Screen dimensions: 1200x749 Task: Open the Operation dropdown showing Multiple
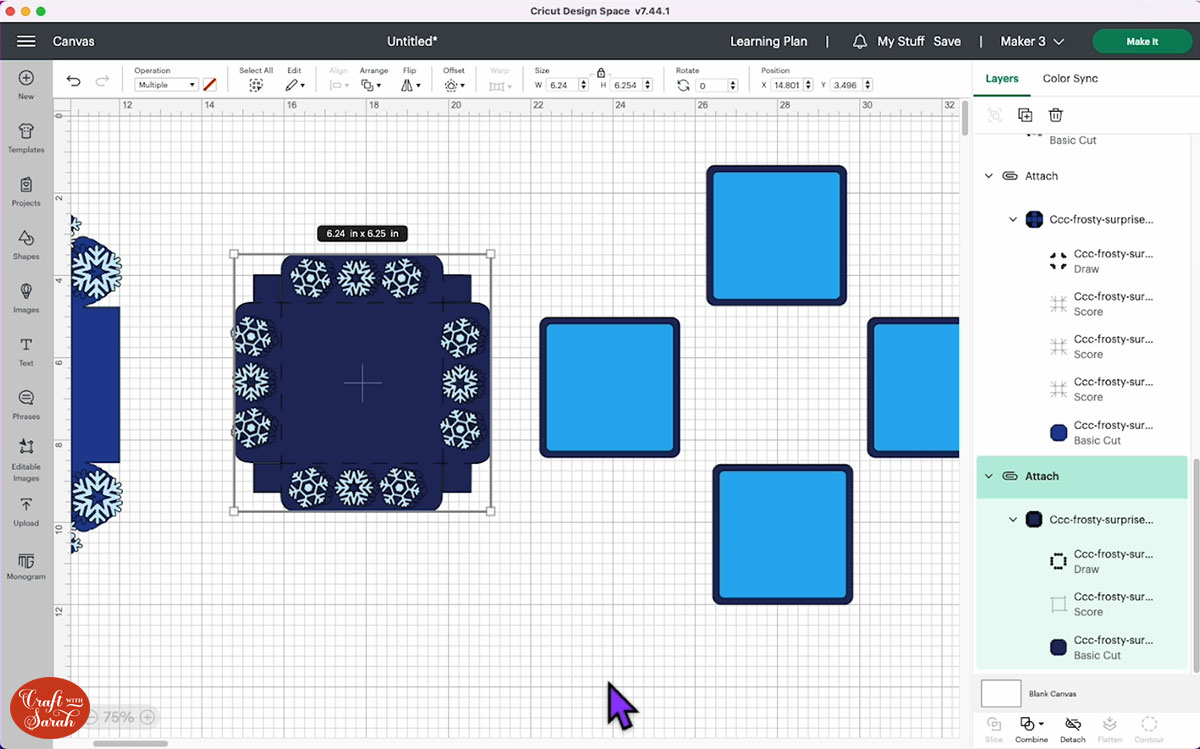[x=166, y=85]
